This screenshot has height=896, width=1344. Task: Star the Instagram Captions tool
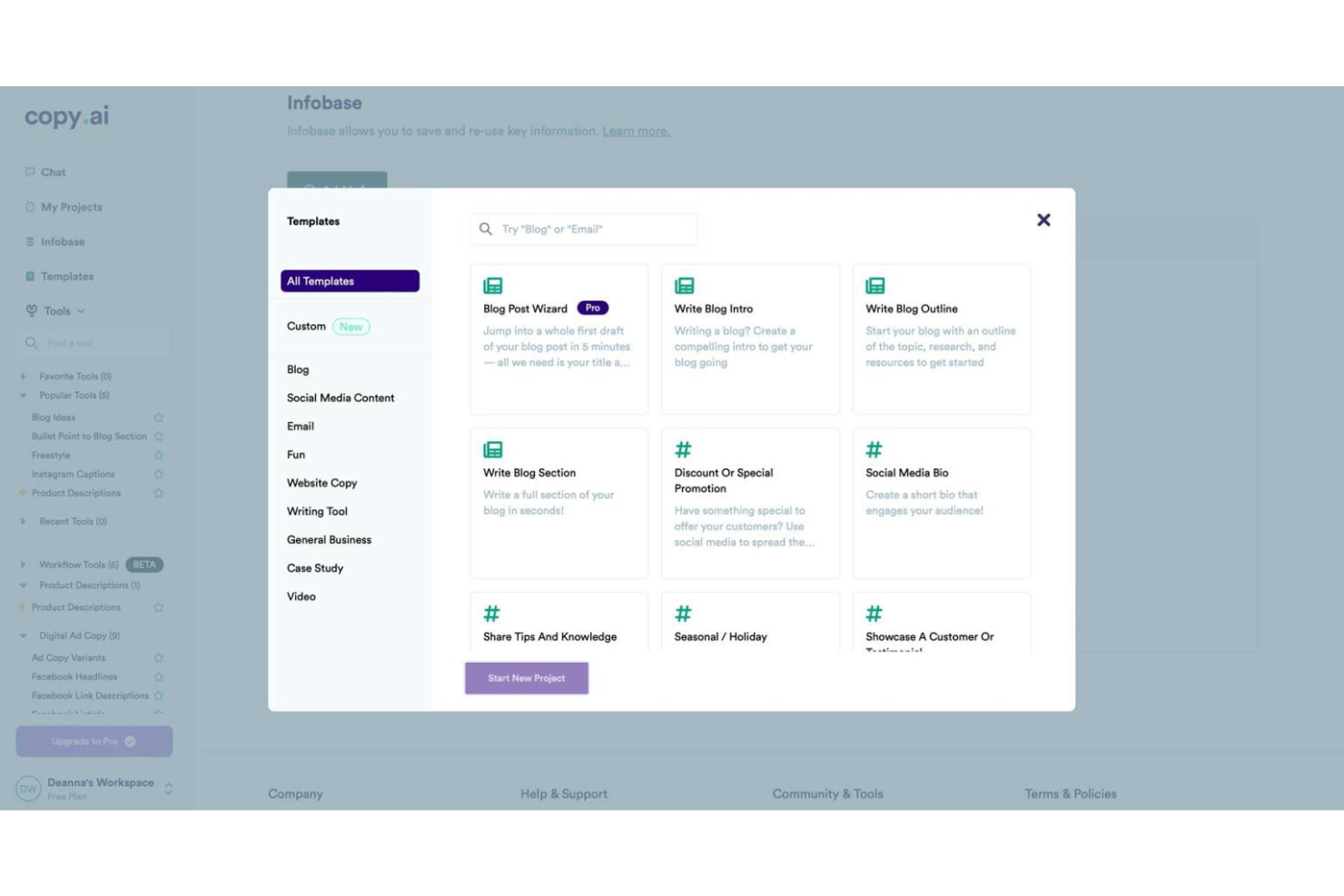coord(158,473)
